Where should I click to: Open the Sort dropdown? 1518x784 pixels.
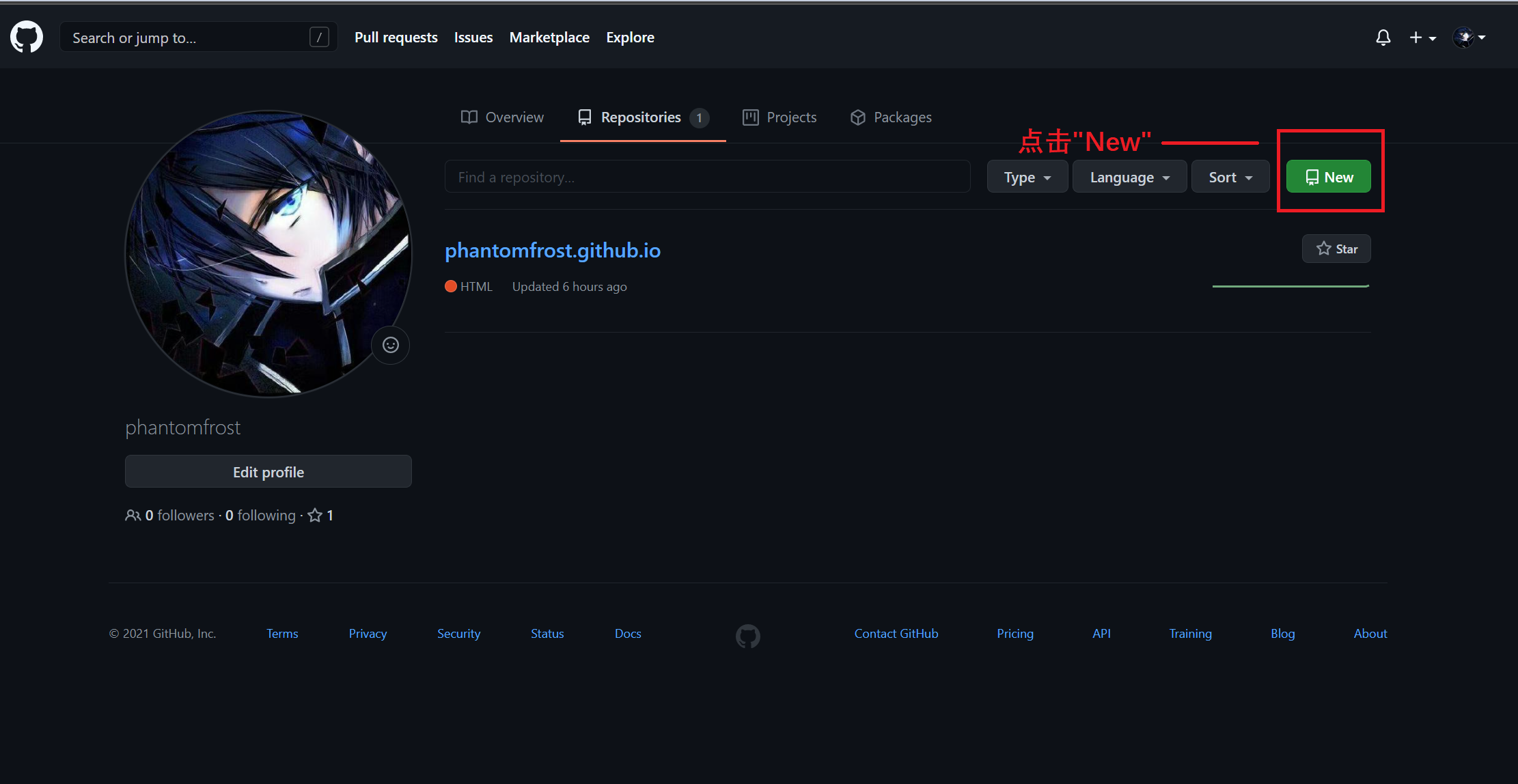(x=1230, y=177)
